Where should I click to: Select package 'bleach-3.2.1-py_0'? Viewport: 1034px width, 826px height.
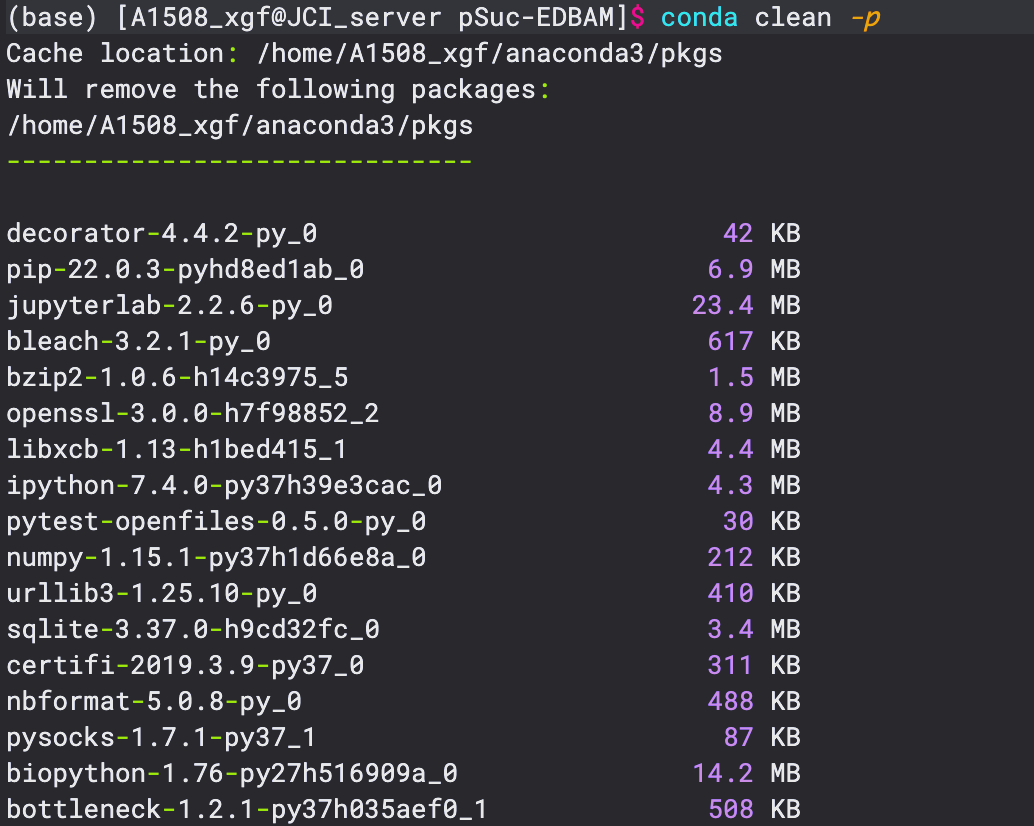138,341
